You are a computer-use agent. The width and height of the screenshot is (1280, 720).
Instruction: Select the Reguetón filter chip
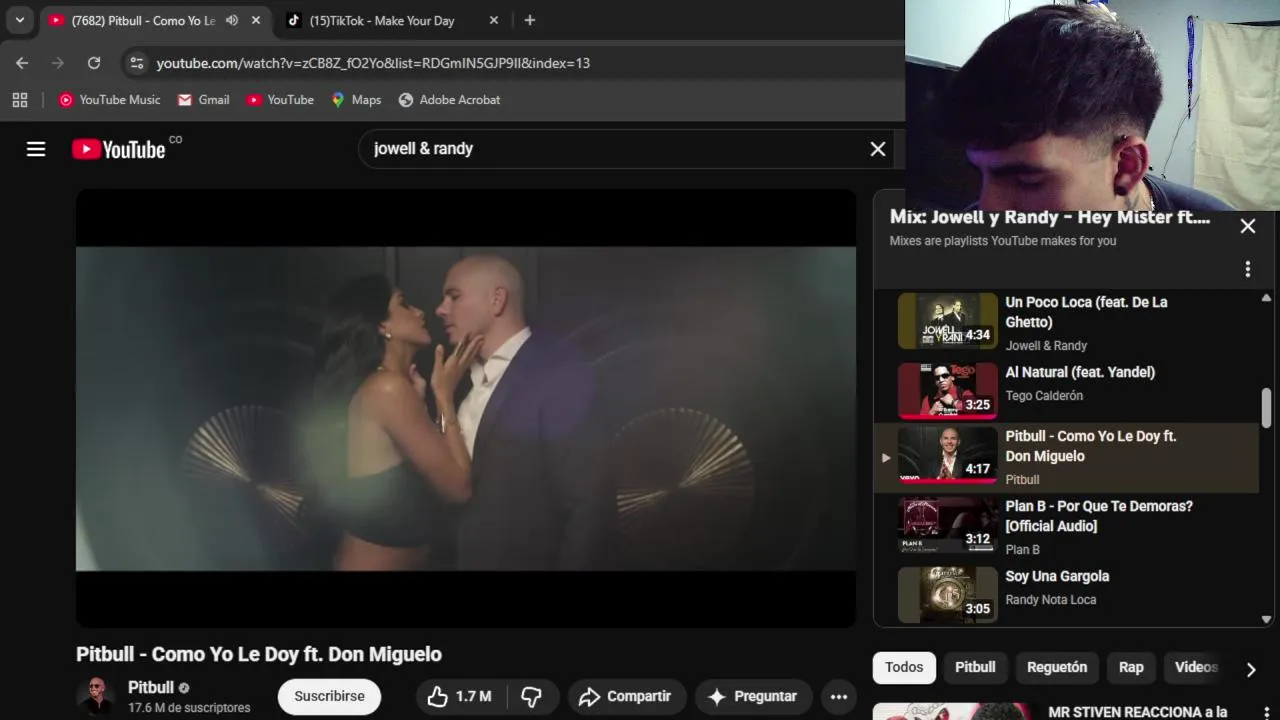[1057, 667]
